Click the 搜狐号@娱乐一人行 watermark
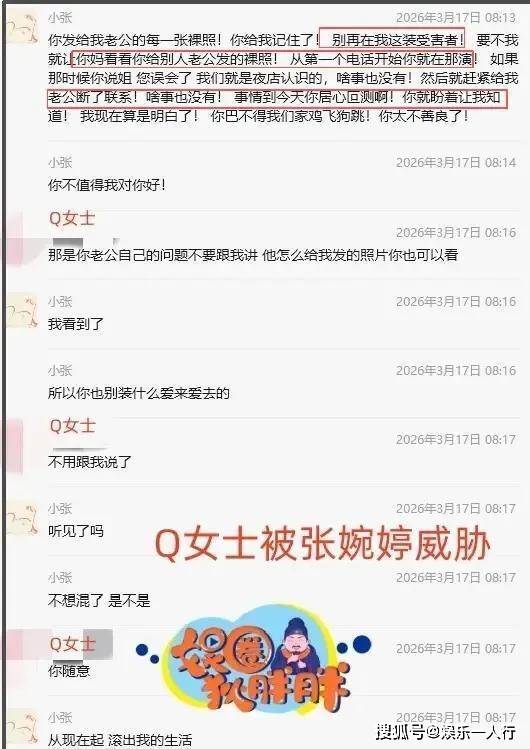 coord(446,731)
